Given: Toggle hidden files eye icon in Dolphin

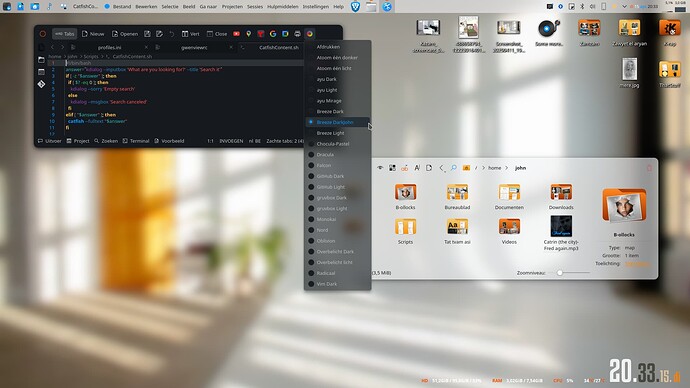Looking at the screenshot, I should coord(380,168).
